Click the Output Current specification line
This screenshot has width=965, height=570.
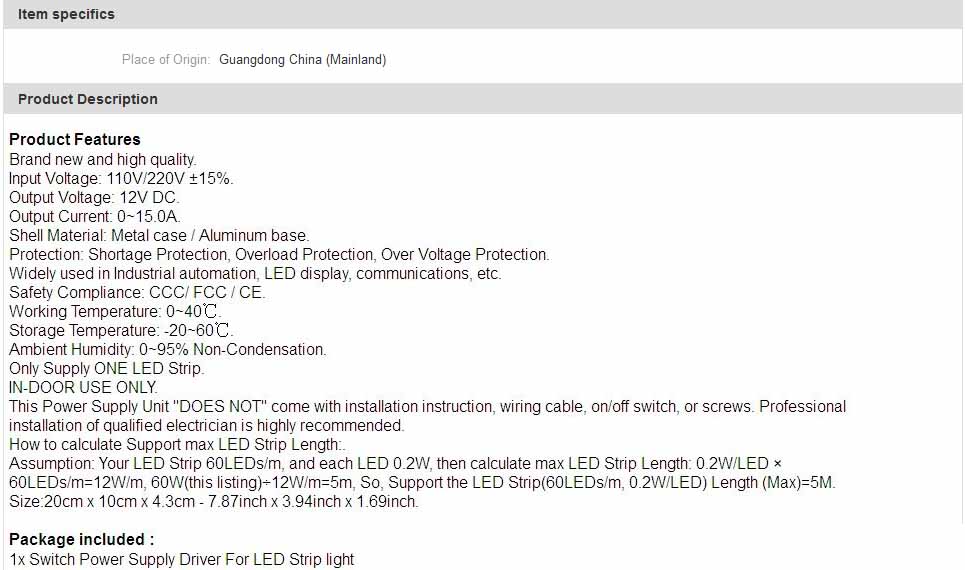(95, 216)
